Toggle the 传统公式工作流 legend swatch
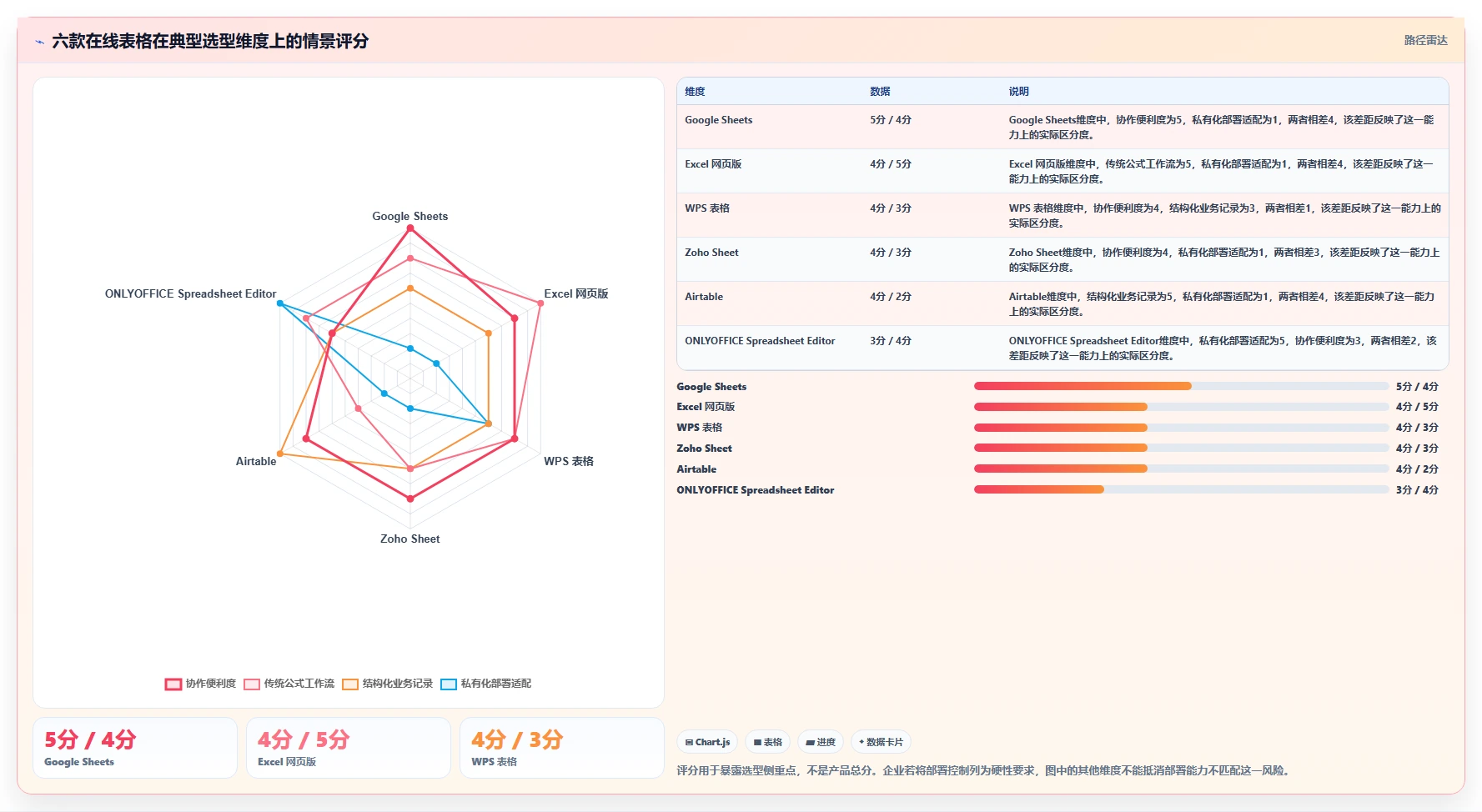This screenshot has width=1482, height=812. click(x=252, y=684)
